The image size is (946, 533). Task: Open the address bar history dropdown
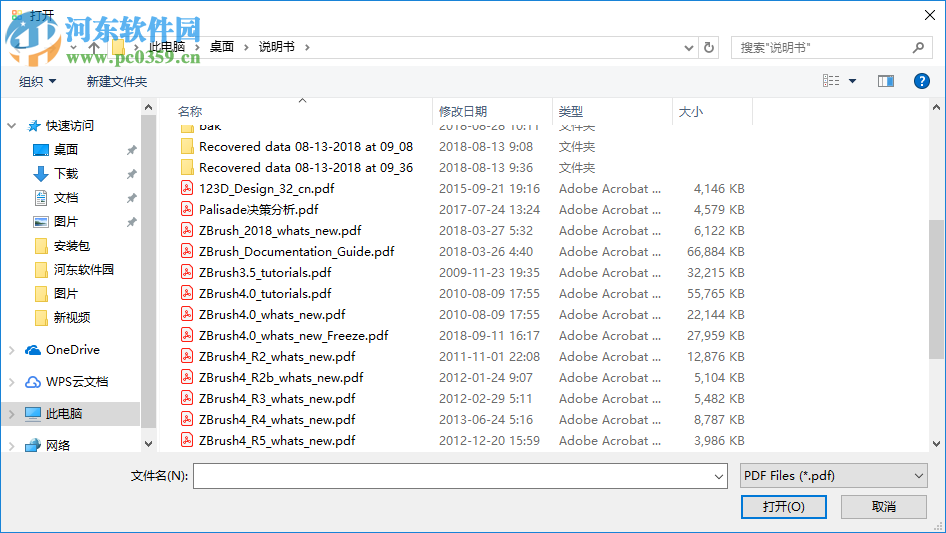688,48
